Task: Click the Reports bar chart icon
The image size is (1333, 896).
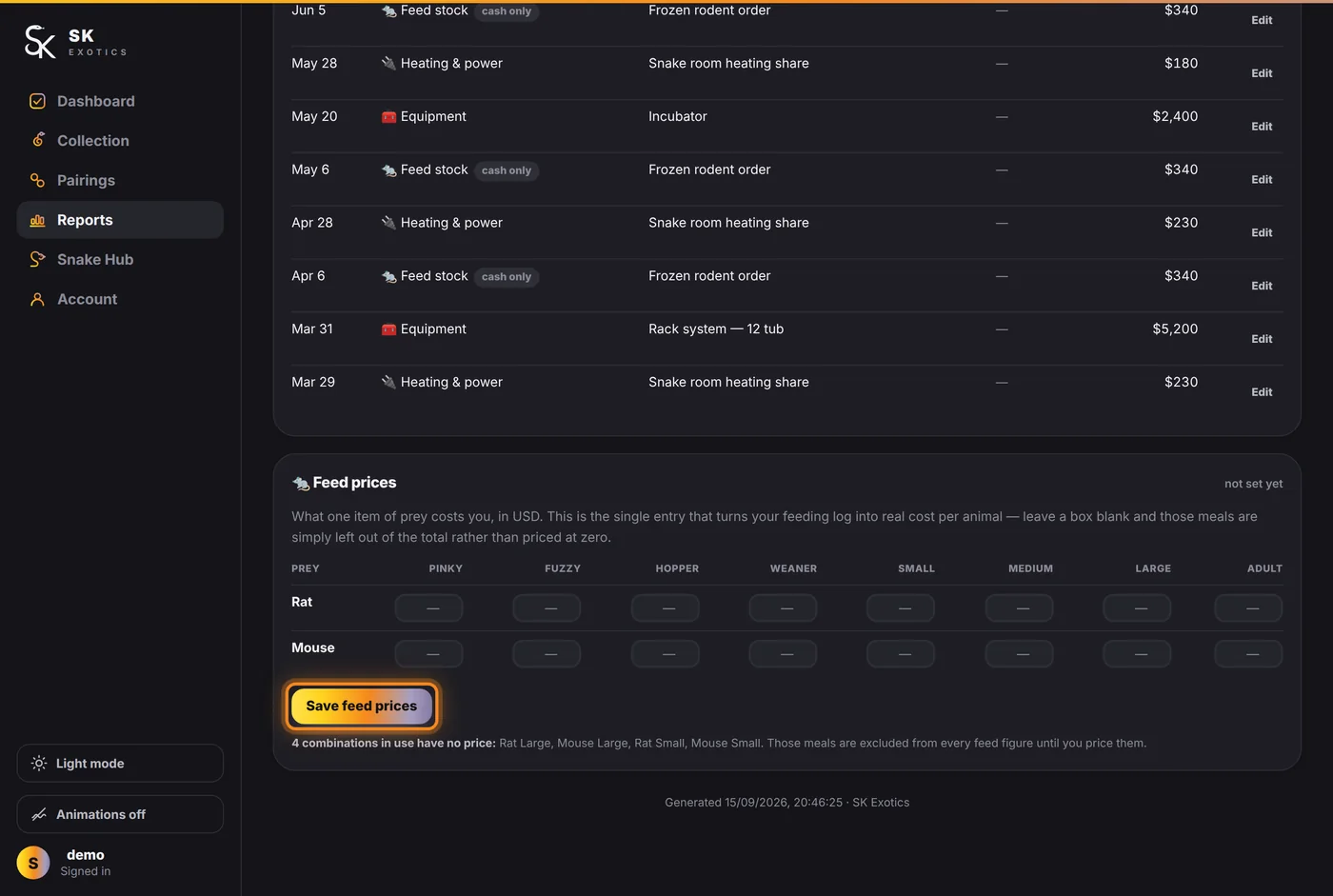Action: 38,220
